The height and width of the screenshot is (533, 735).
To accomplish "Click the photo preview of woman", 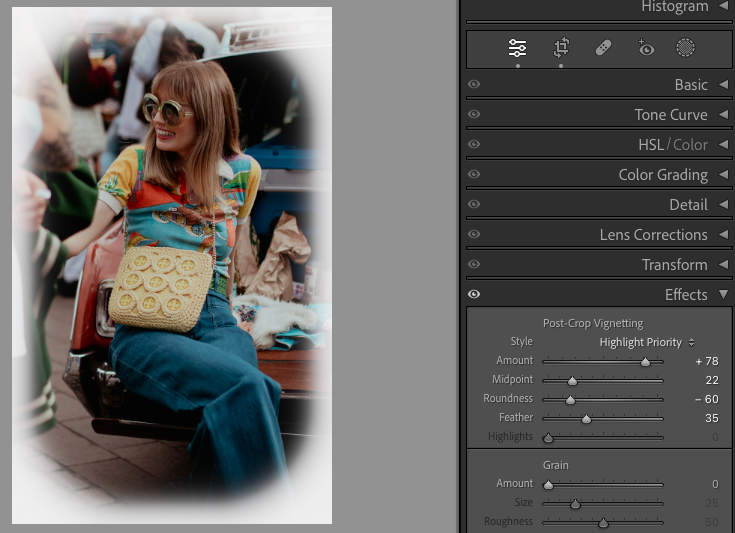I will 172,265.
